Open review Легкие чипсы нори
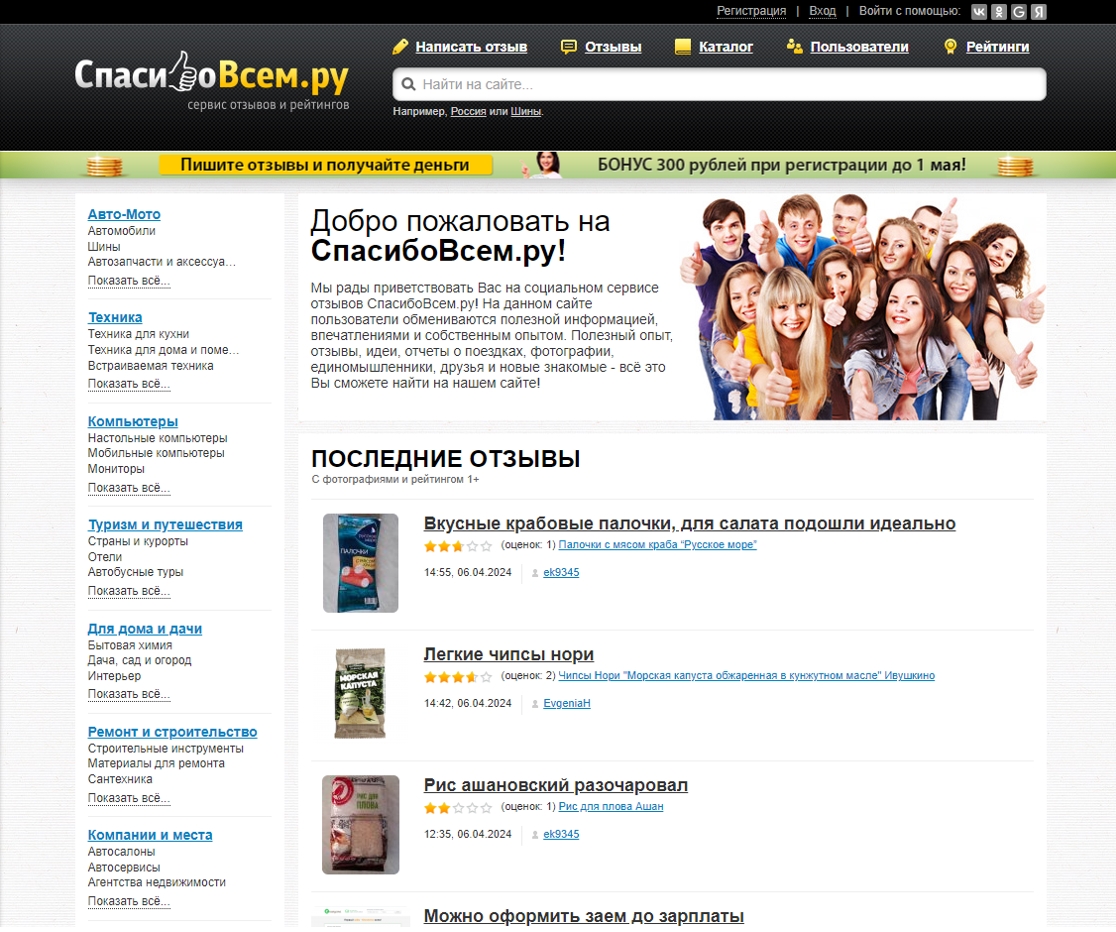 (508, 655)
